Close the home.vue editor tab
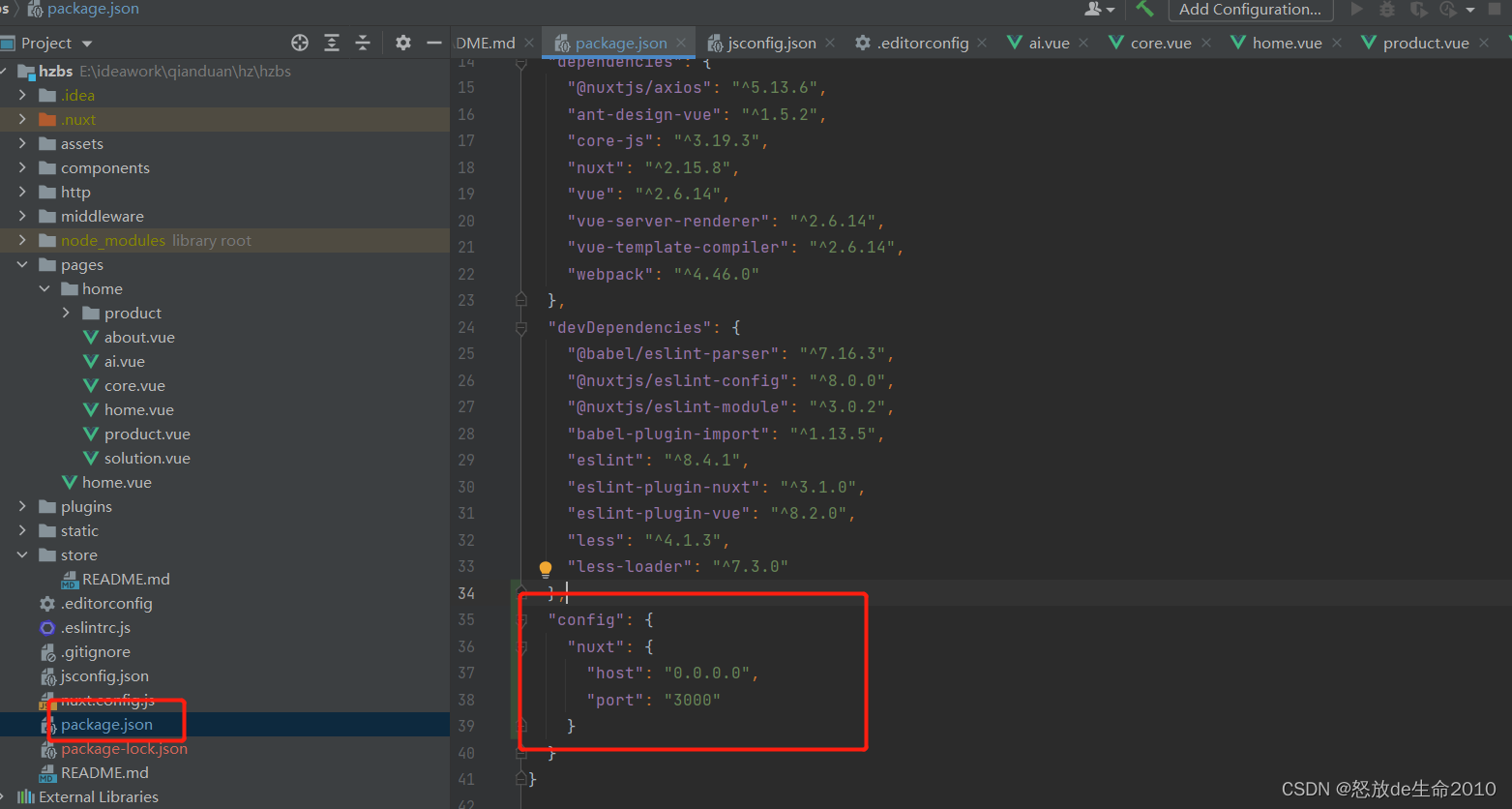 [x=1337, y=43]
